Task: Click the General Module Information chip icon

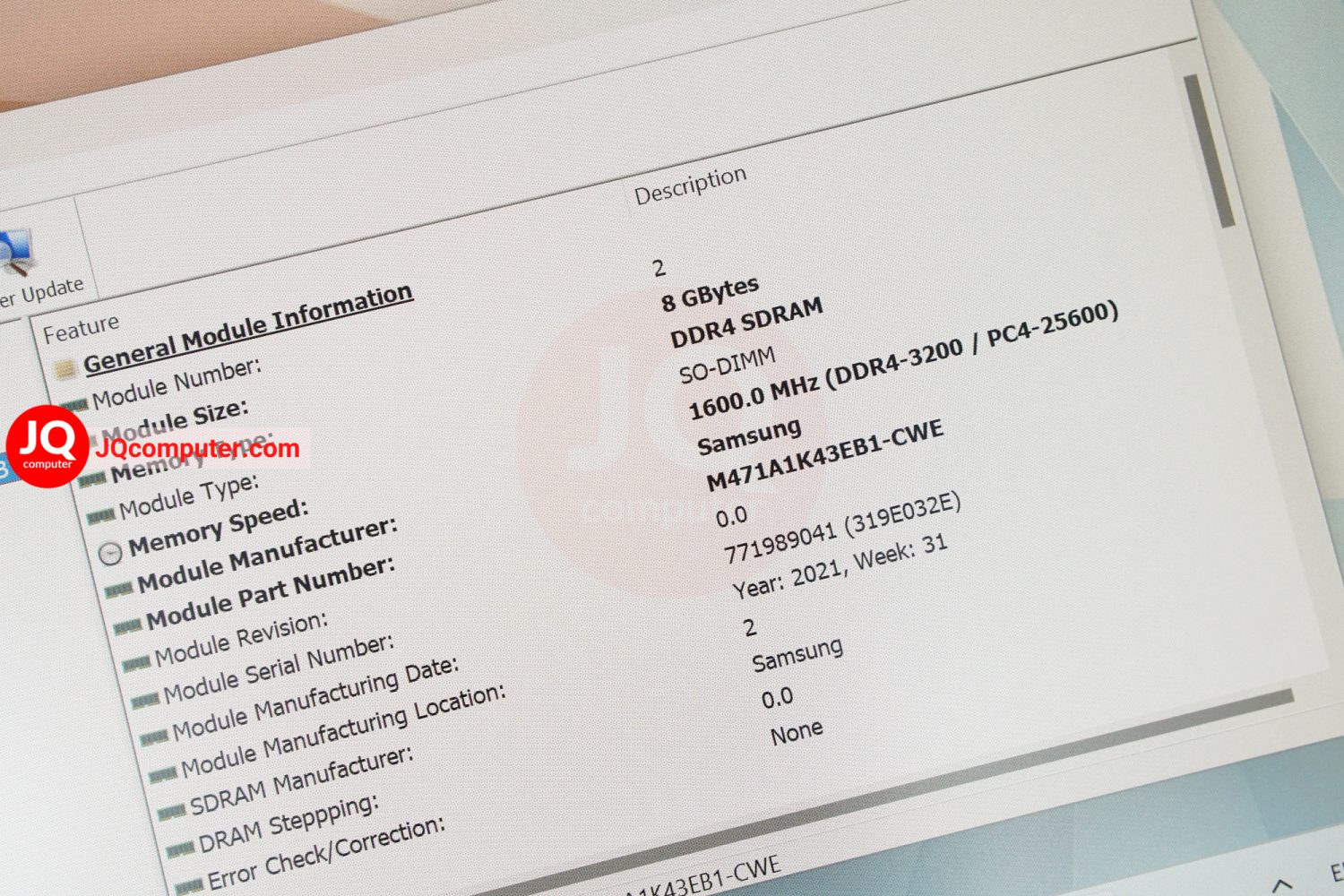Action: [x=65, y=368]
